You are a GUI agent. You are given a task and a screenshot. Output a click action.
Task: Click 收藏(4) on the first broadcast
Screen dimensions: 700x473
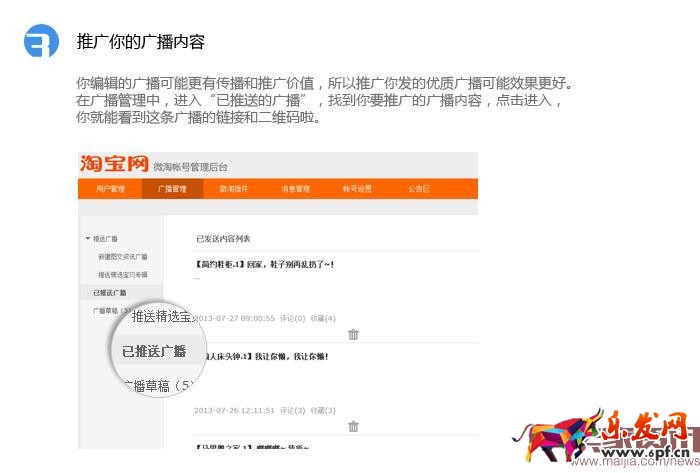click(x=323, y=318)
